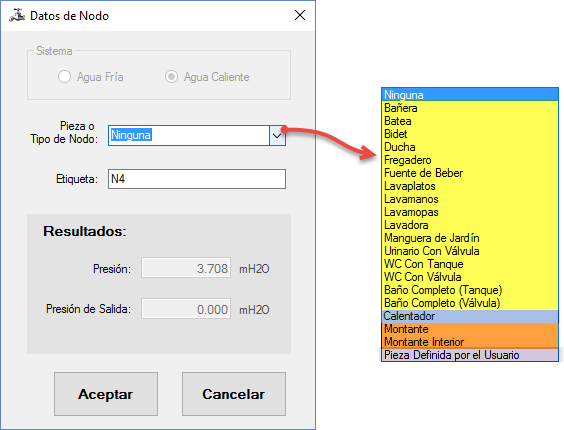The width and height of the screenshot is (564, 430).
Task: Select WC Con Válvula list option
Action: pos(470,277)
